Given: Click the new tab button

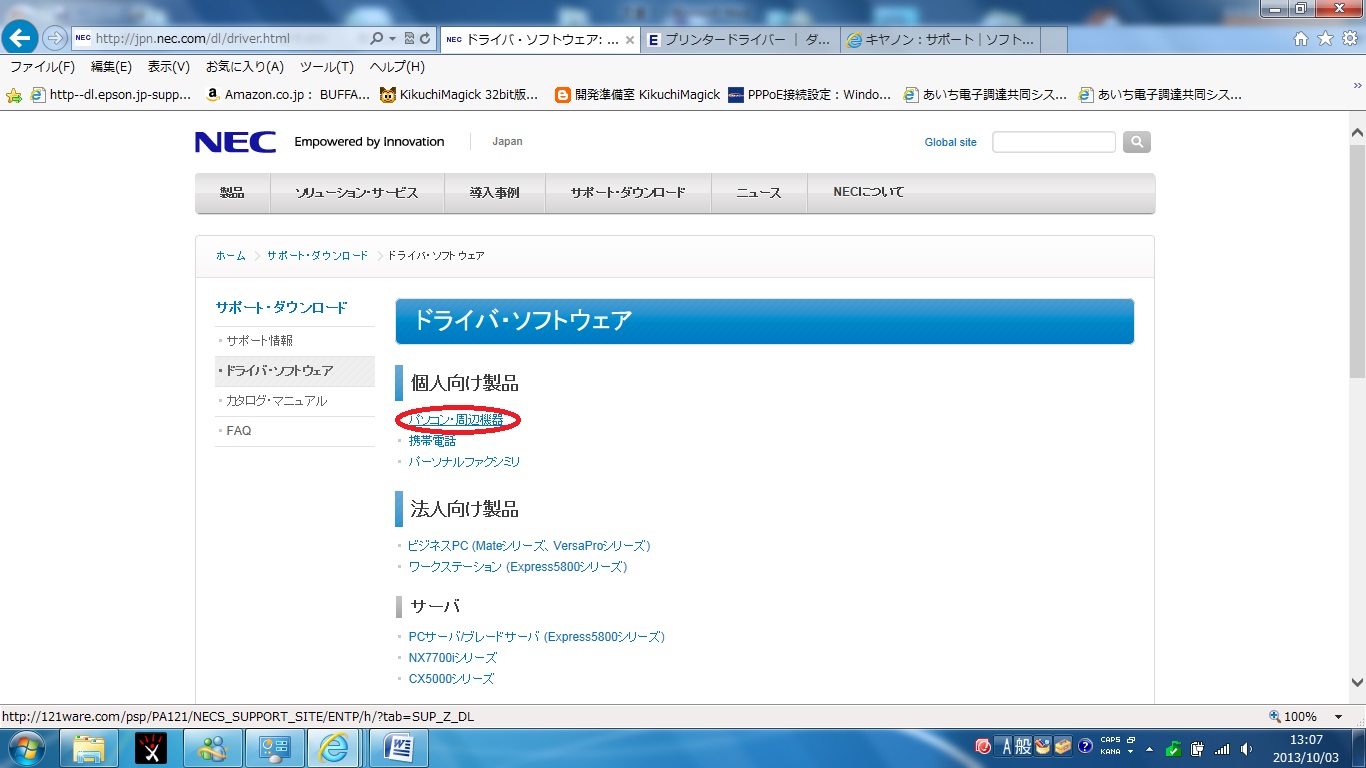Looking at the screenshot, I should click(x=1054, y=39).
